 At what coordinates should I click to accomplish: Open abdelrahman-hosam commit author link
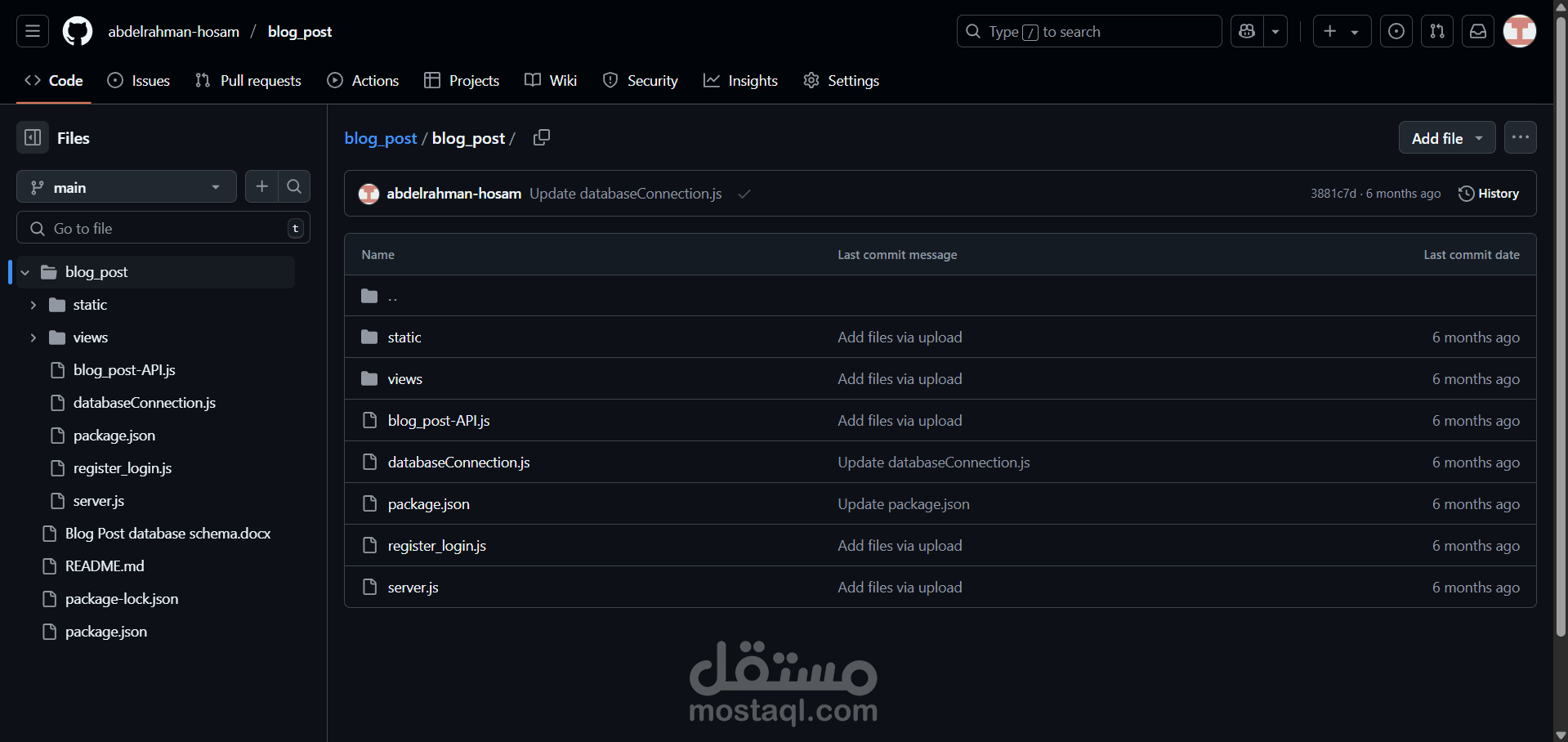(x=453, y=194)
